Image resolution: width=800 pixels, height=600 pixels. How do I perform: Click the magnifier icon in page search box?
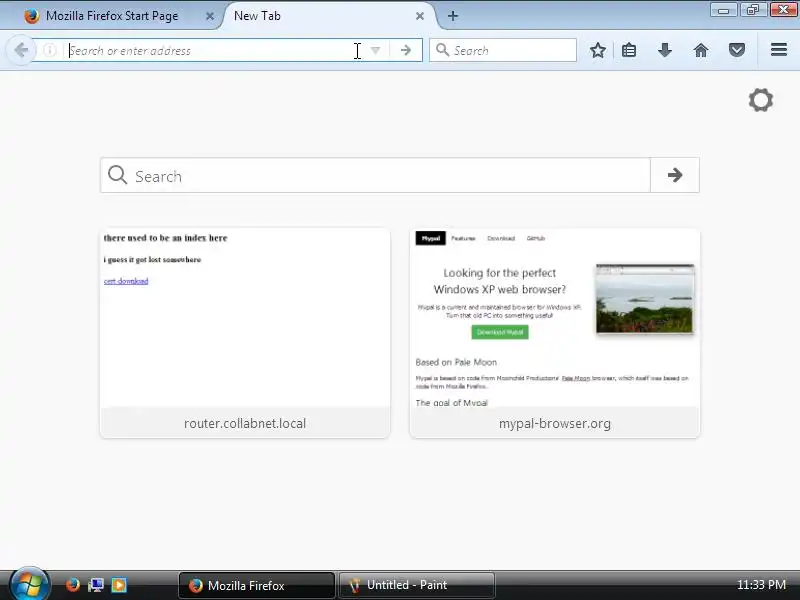(117, 174)
